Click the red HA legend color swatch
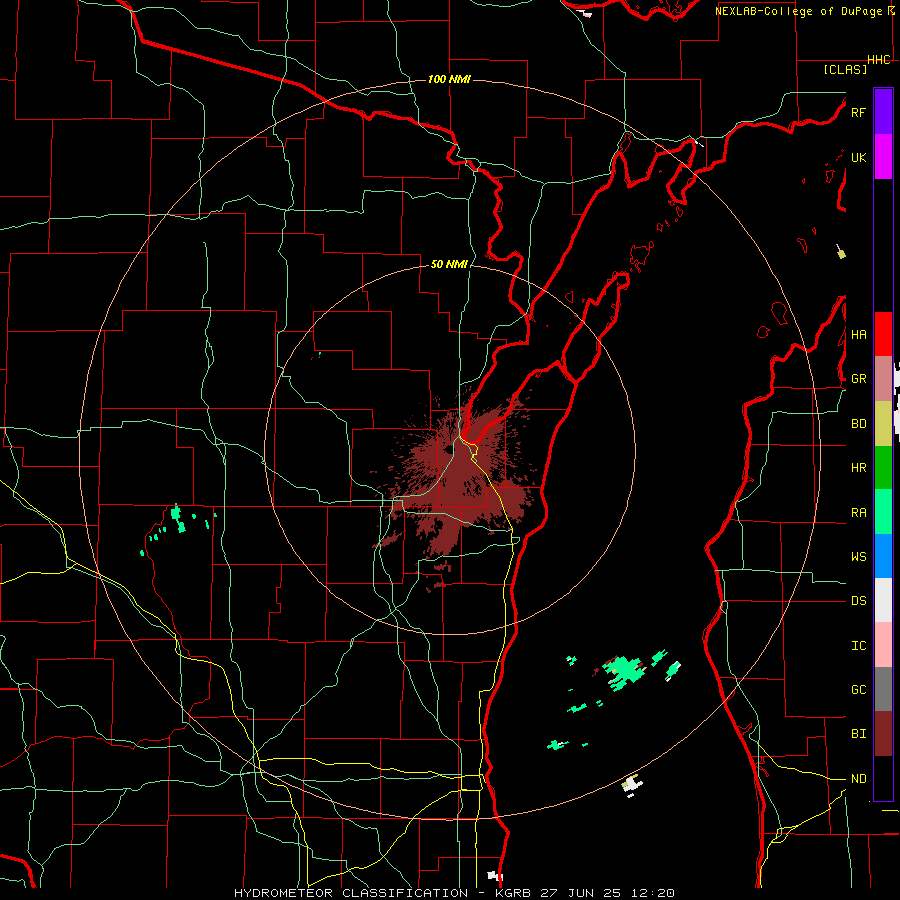The width and height of the screenshot is (900, 900). tap(883, 334)
